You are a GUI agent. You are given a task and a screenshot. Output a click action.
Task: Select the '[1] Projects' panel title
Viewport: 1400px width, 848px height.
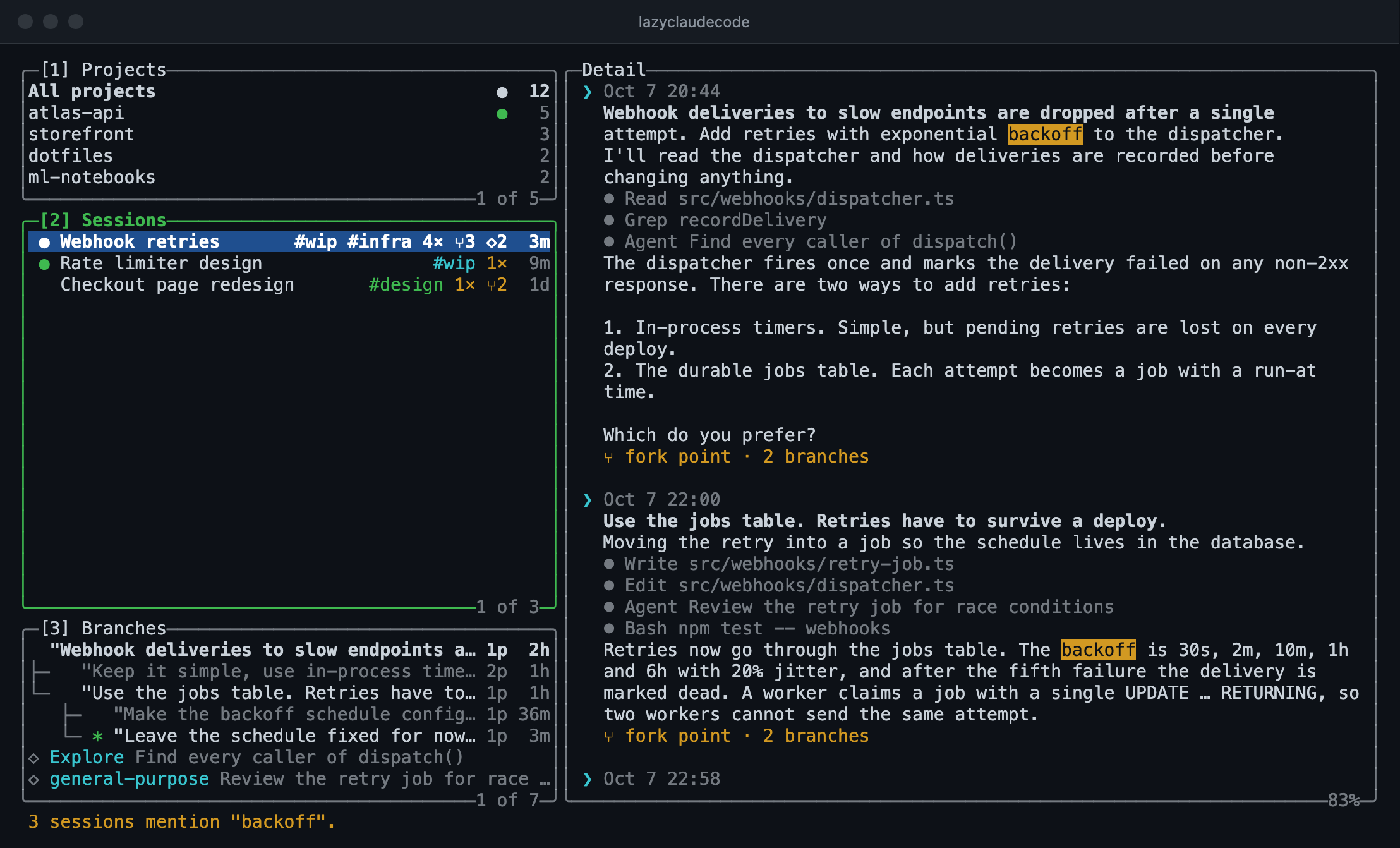click(103, 70)
